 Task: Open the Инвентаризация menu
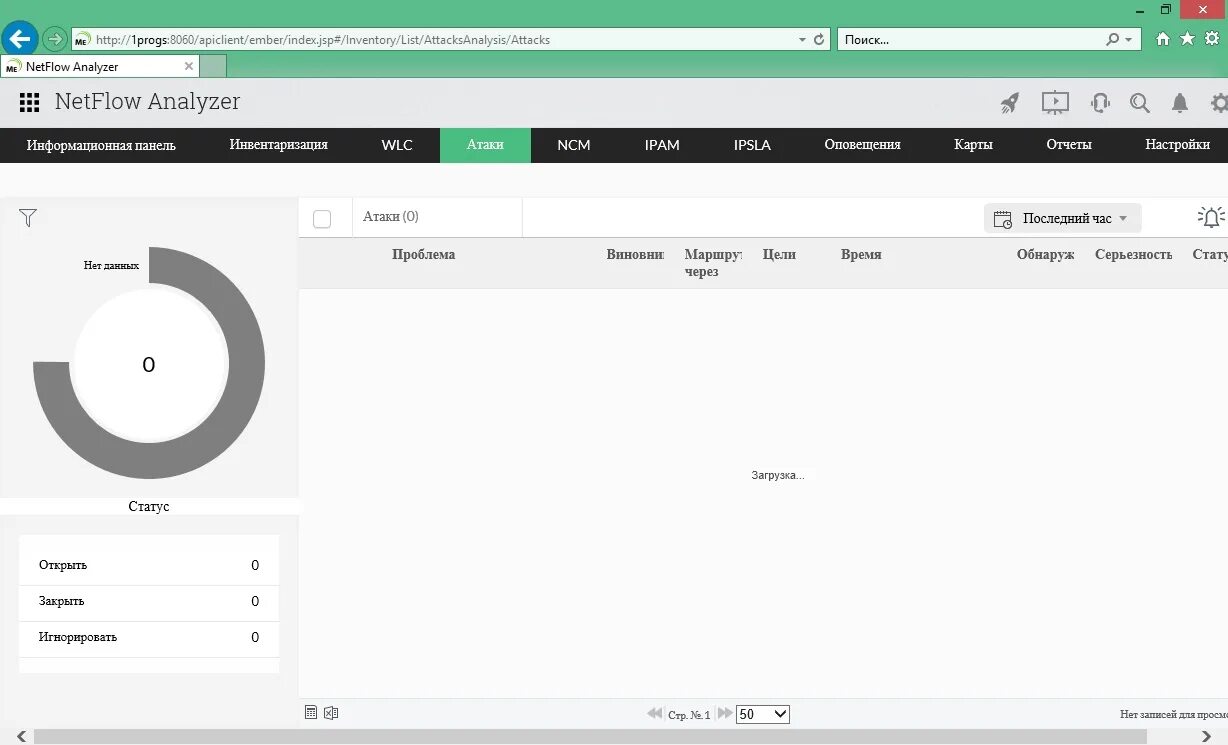coord(279,145)
